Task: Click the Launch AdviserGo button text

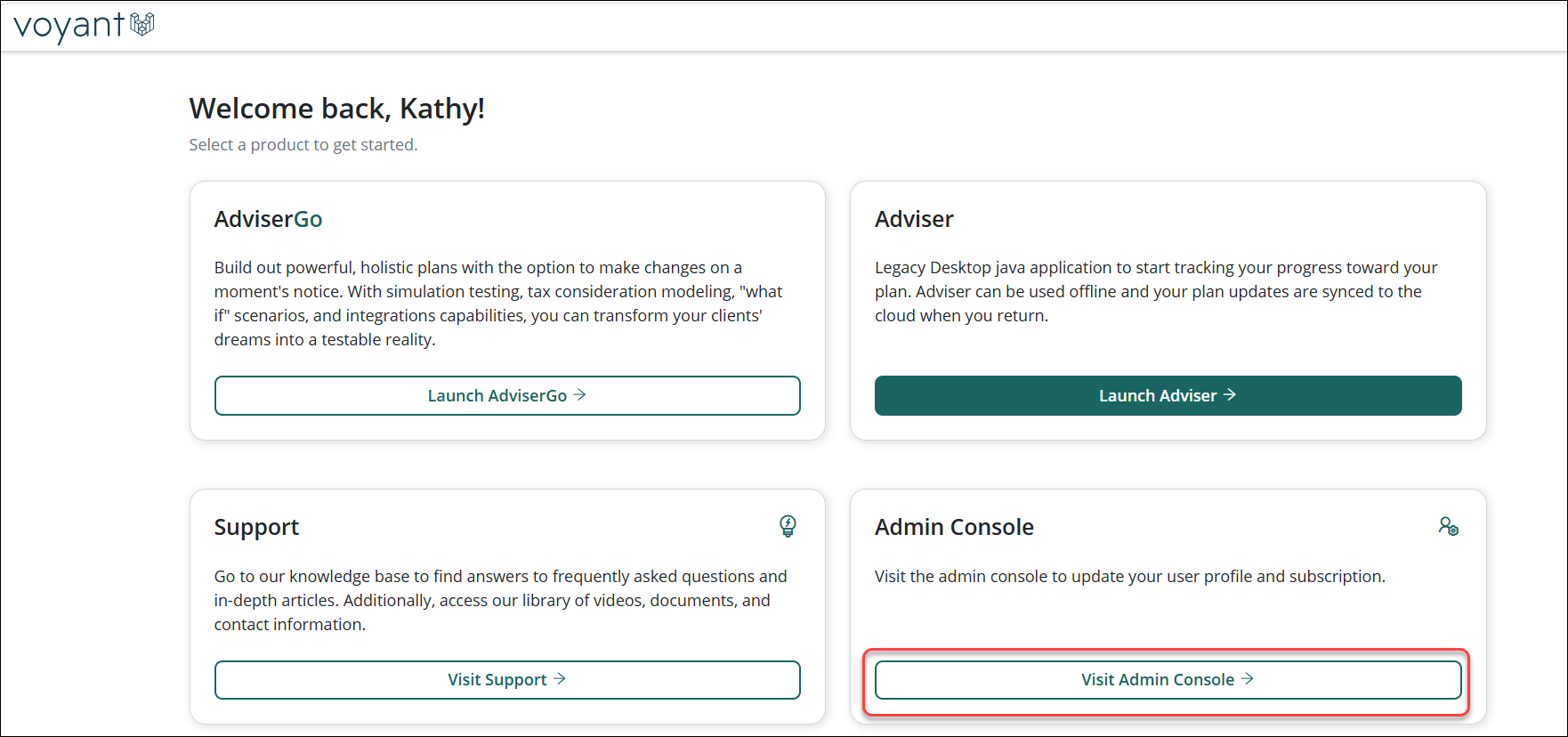Action: (x=497, y=395)
